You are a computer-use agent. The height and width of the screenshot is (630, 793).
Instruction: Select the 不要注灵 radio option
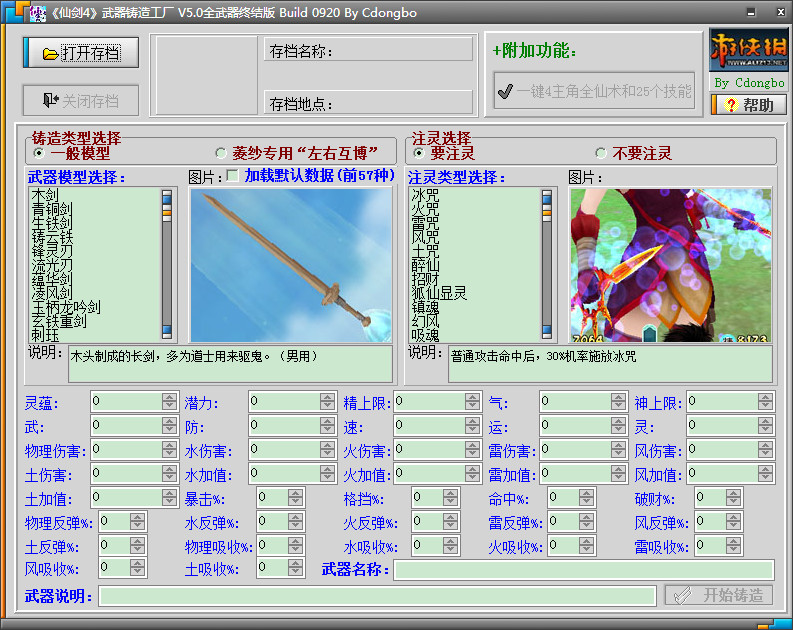pos(601,153)
